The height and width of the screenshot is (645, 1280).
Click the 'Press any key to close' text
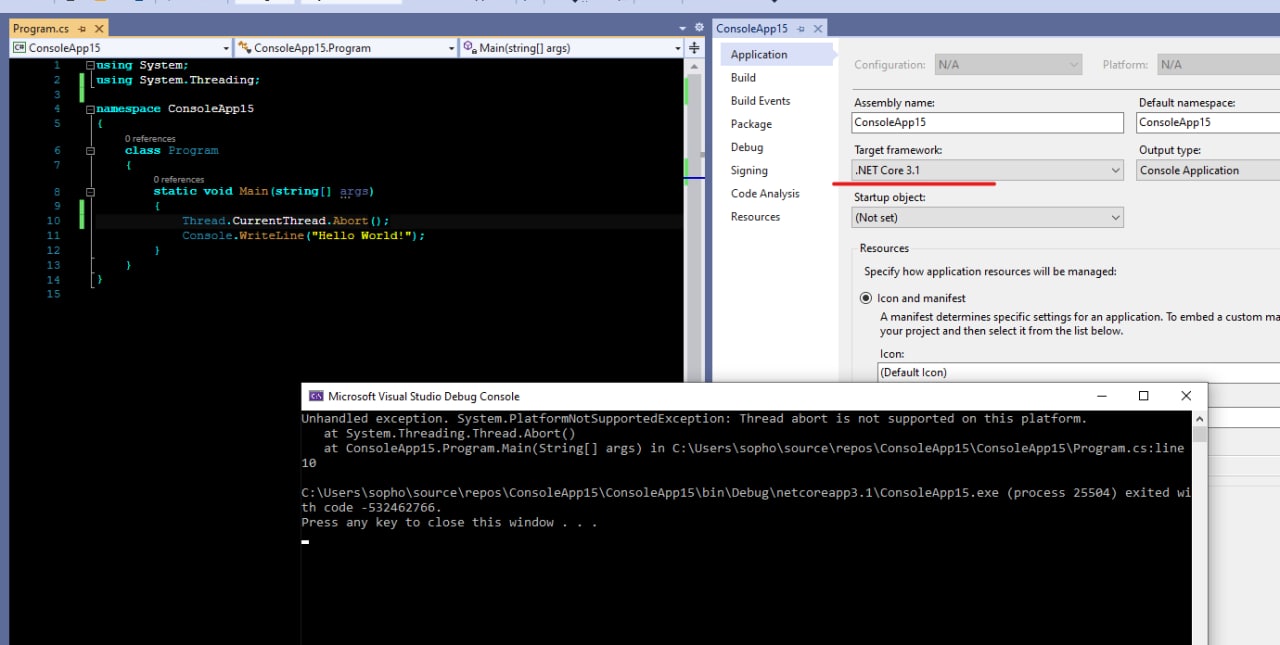pos(450,522)
